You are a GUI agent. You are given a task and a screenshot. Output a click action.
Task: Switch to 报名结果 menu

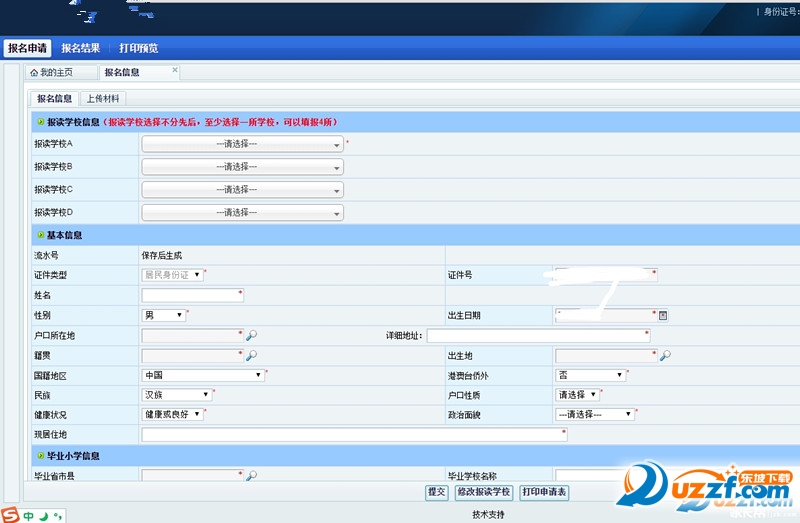(x=81, y=48)
